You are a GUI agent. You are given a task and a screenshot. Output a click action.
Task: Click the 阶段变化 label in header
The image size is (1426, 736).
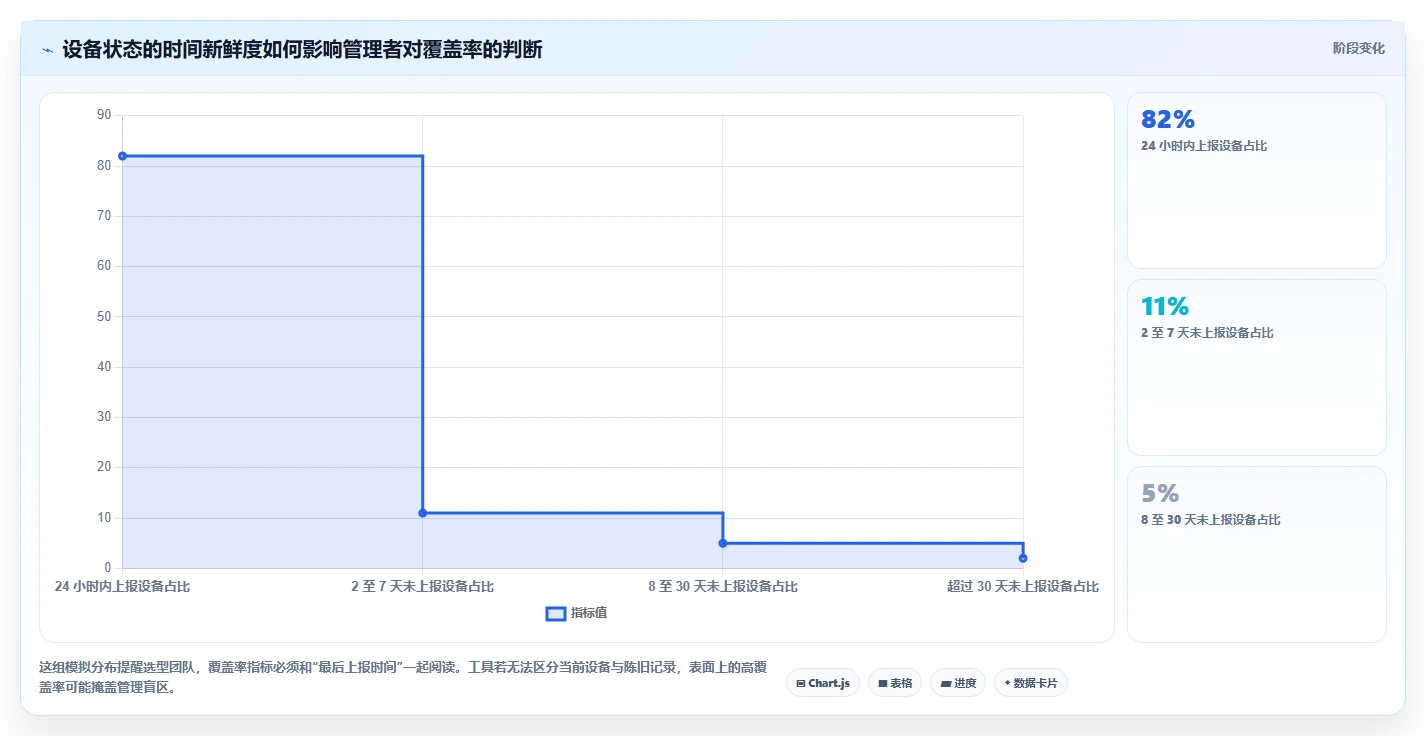[x=1358, y=48]
